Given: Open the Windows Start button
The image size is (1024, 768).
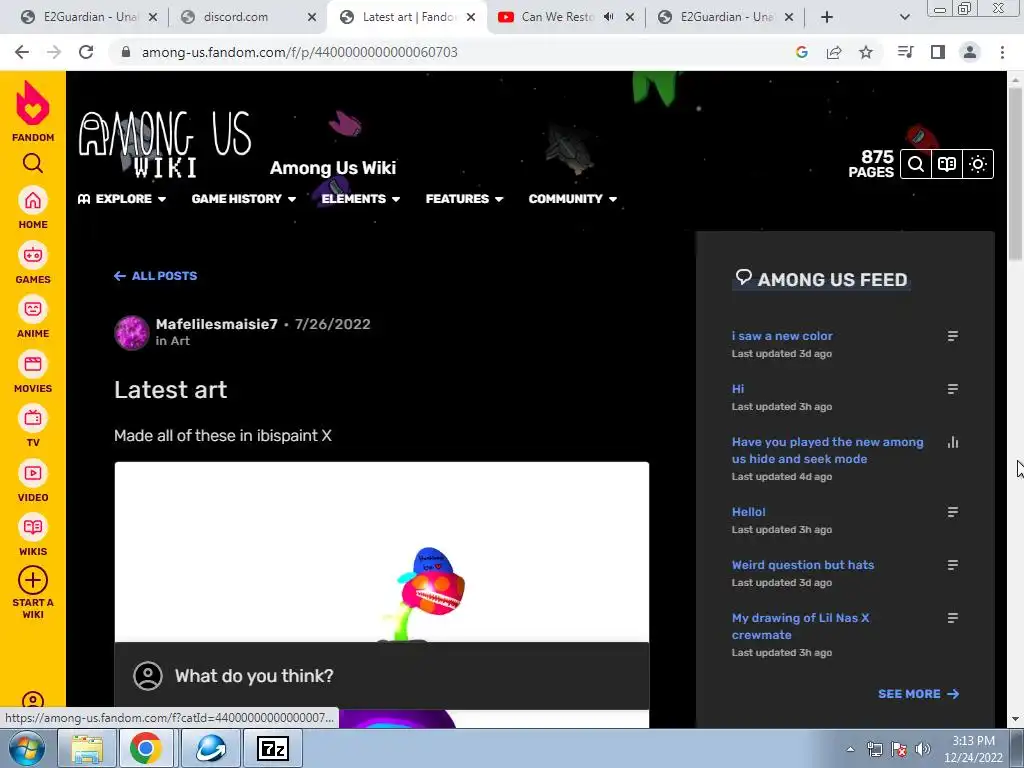Looking at the screenshot, I should [26, 749].
